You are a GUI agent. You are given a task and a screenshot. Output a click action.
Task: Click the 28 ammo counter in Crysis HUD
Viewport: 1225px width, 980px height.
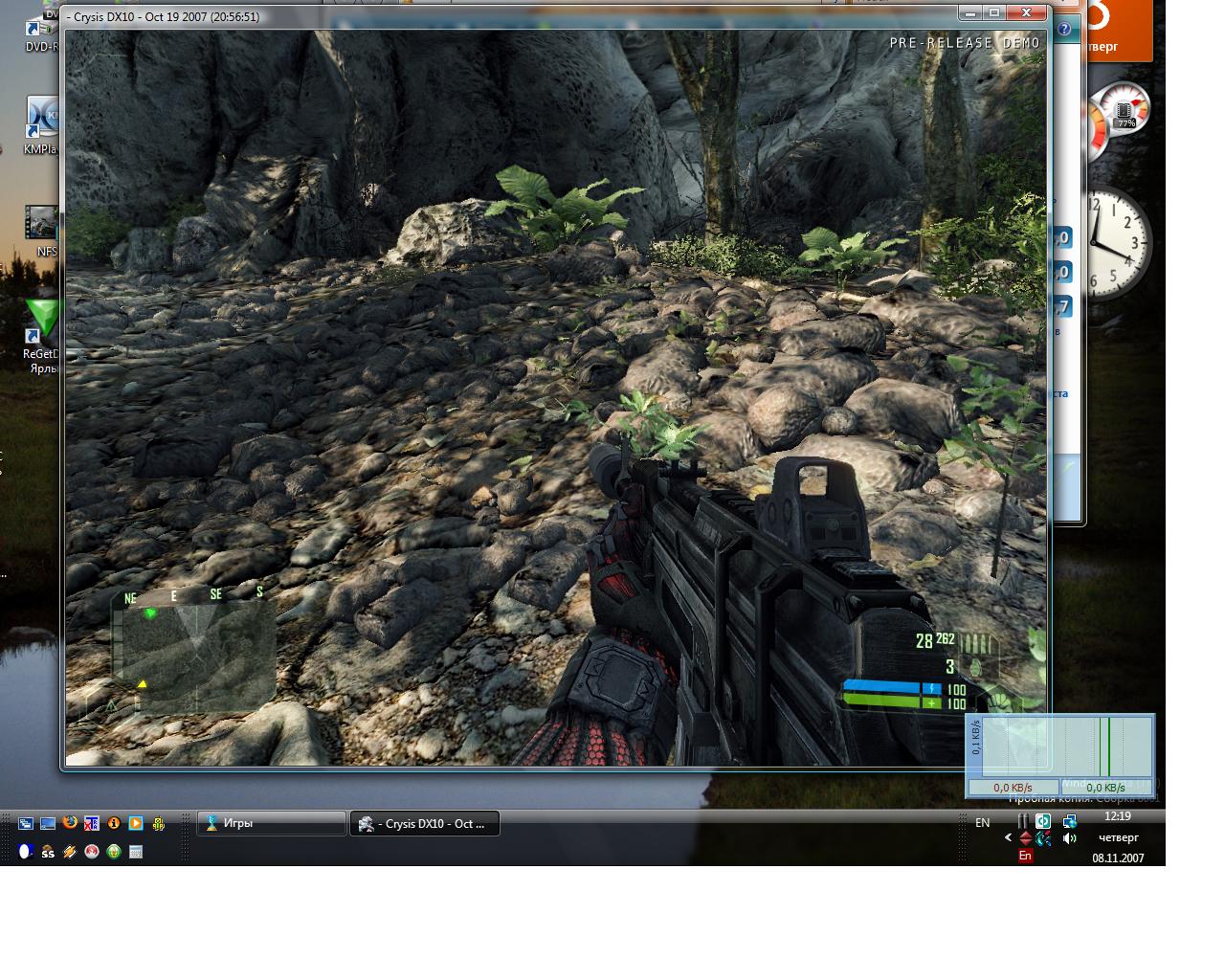[x=924, y=642]
